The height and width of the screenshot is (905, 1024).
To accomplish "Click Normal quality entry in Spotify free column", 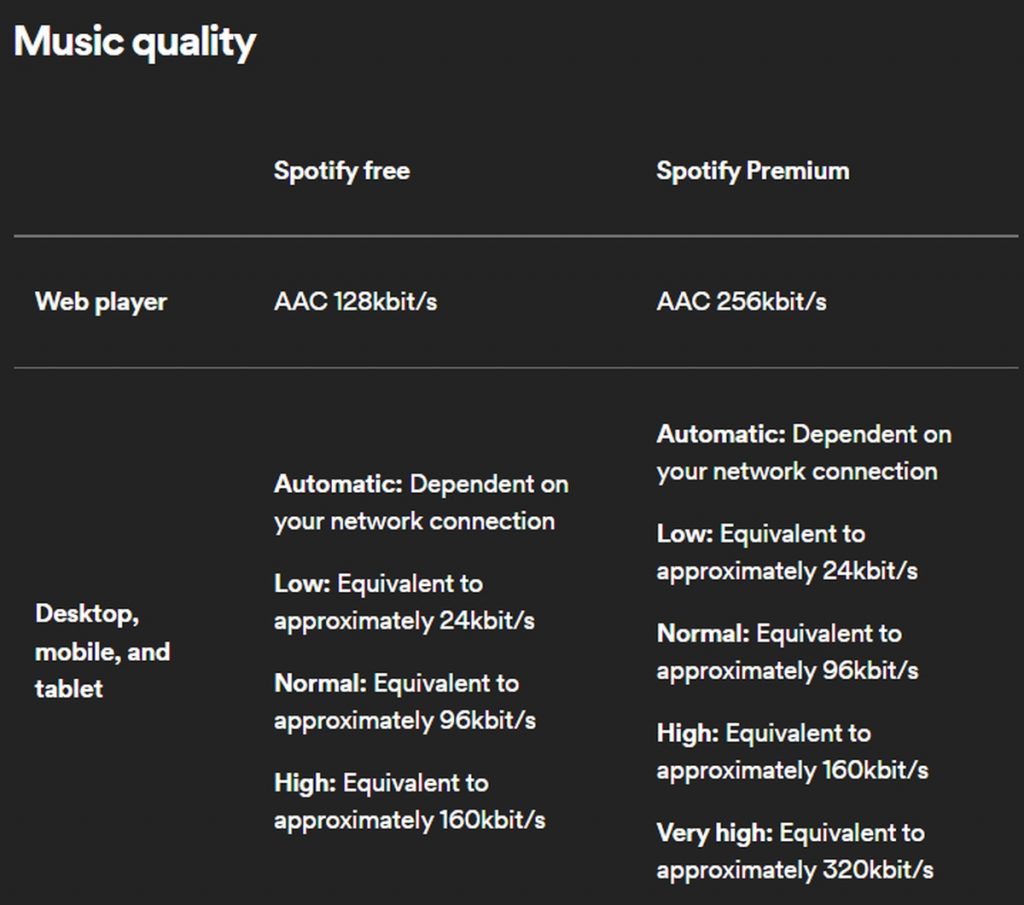I will [404, 702].
